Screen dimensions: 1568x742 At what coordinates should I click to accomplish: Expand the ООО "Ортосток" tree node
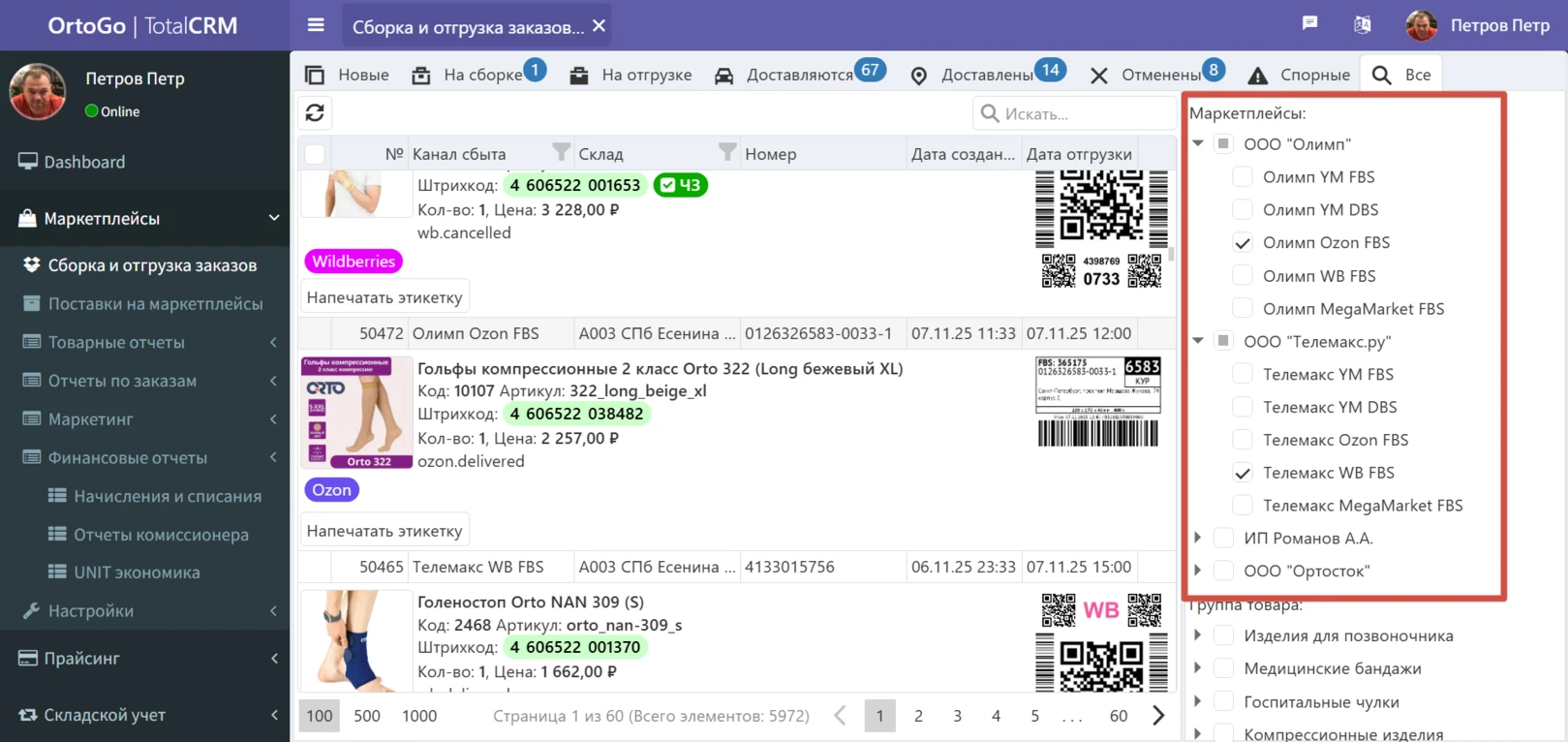[1198, 571]
